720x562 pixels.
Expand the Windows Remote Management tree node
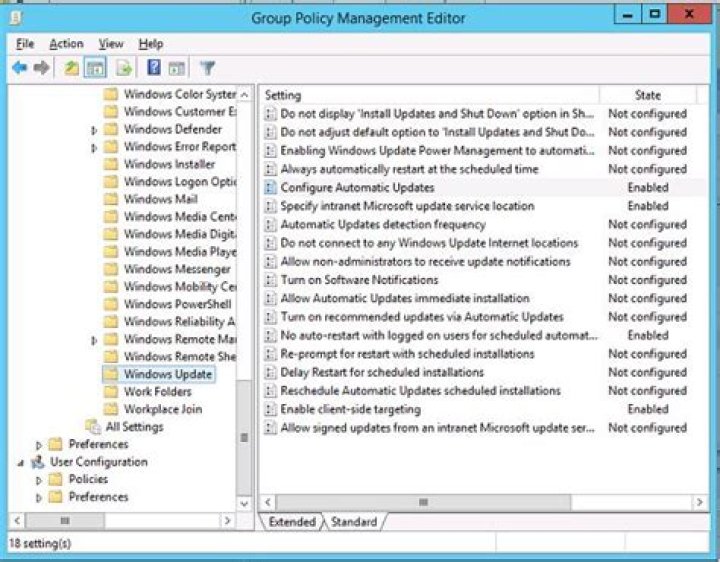[94, 341]
